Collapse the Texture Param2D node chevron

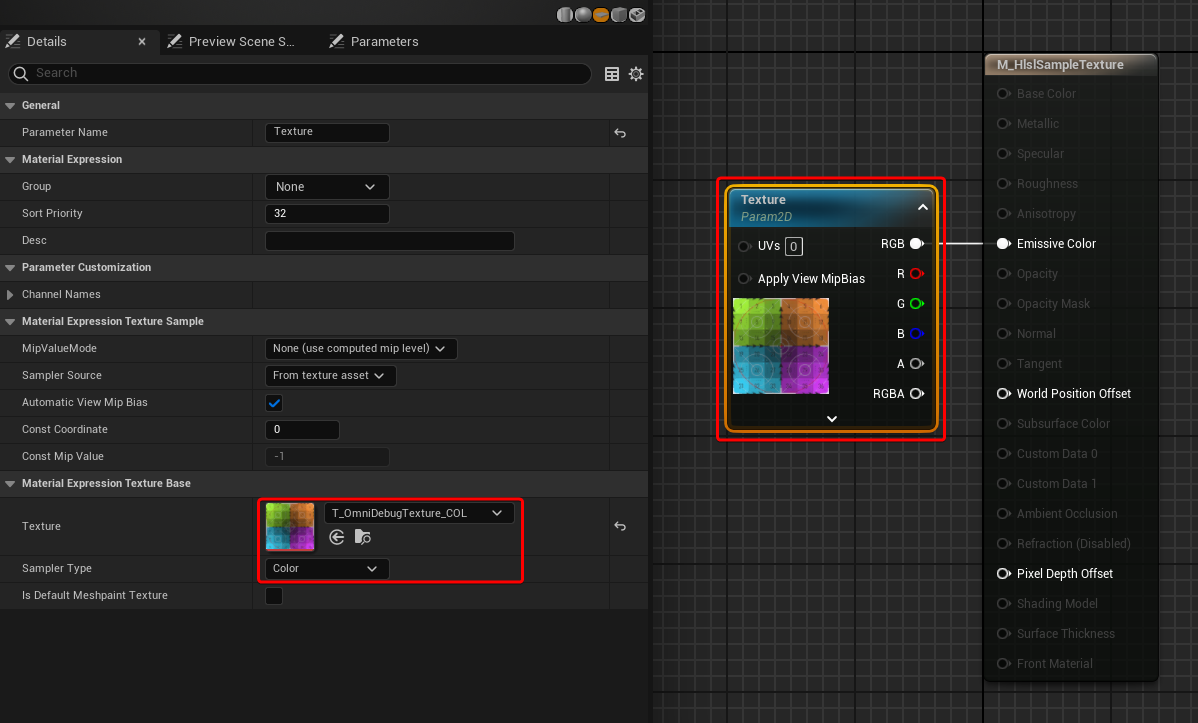(x=923, y=207)
